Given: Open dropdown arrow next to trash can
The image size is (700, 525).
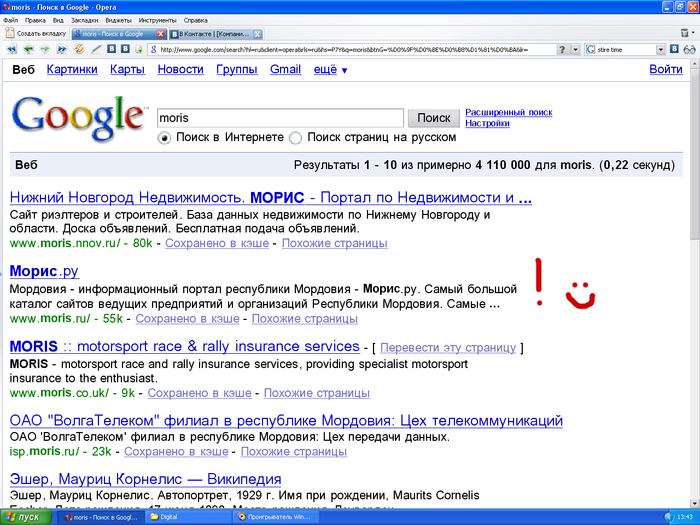Looking at the screenshot, I should pyautogui.click(x=693, y=33).
